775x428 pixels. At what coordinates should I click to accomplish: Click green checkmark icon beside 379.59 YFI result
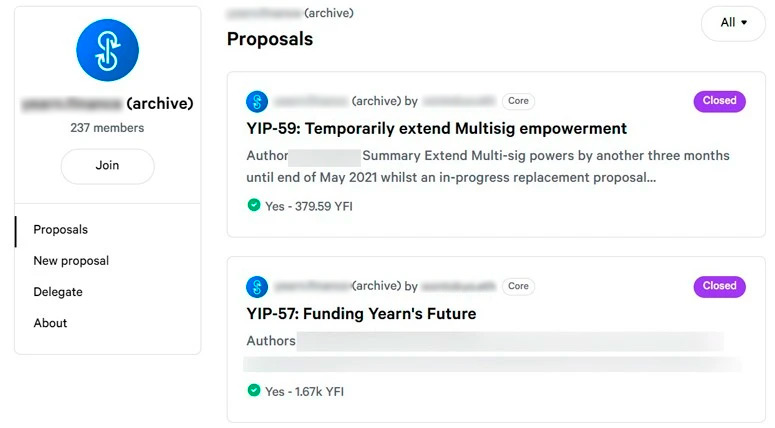254,205
